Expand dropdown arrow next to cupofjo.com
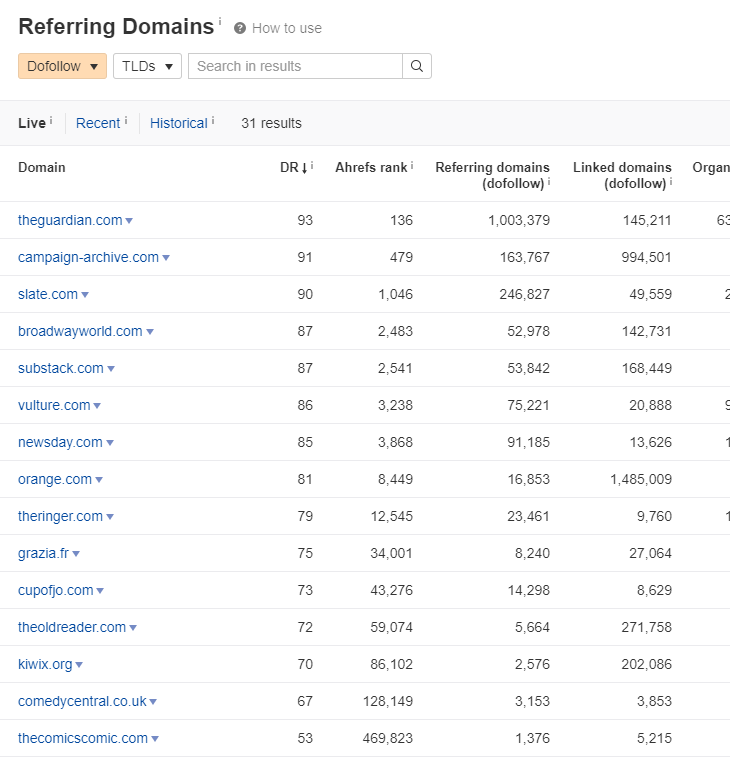 pyautogui.click(x=100, y=591)
